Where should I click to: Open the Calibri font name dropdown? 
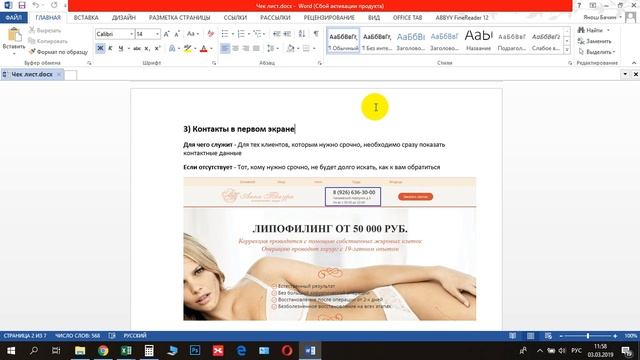131,34
